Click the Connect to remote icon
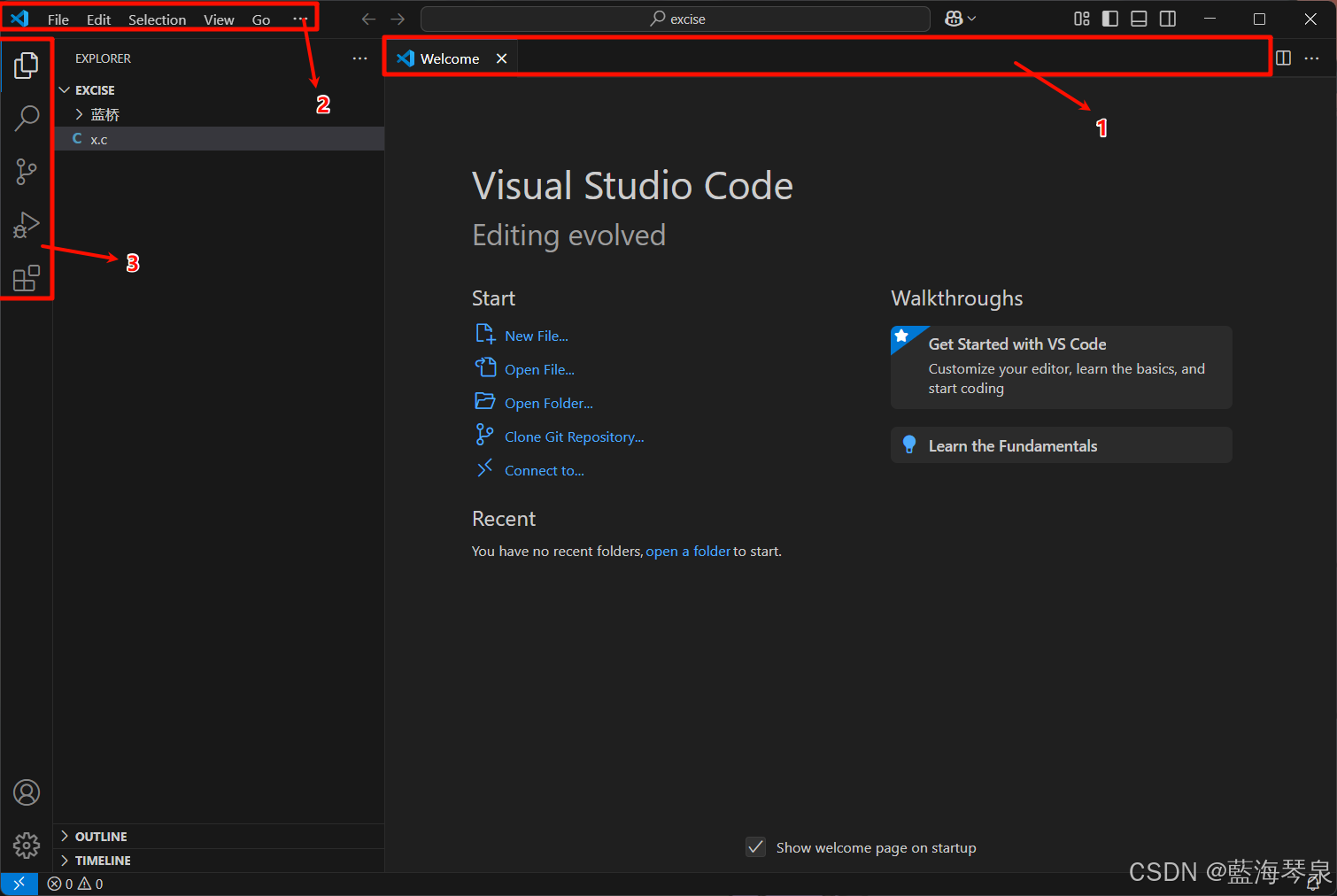Image resolution: width=1337 pixels, height=896 pixels. pos(484,468)
